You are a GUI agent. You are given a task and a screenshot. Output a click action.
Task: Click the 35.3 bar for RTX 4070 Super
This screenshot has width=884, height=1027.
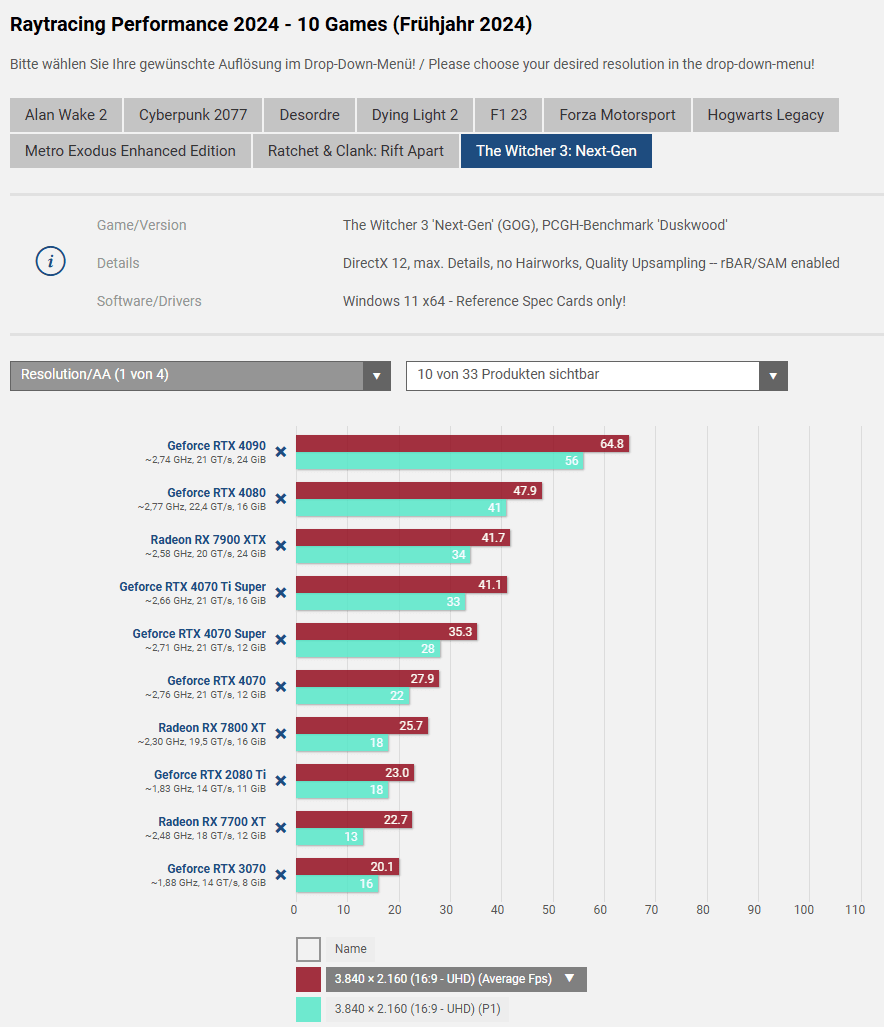[x=386, y=631]
